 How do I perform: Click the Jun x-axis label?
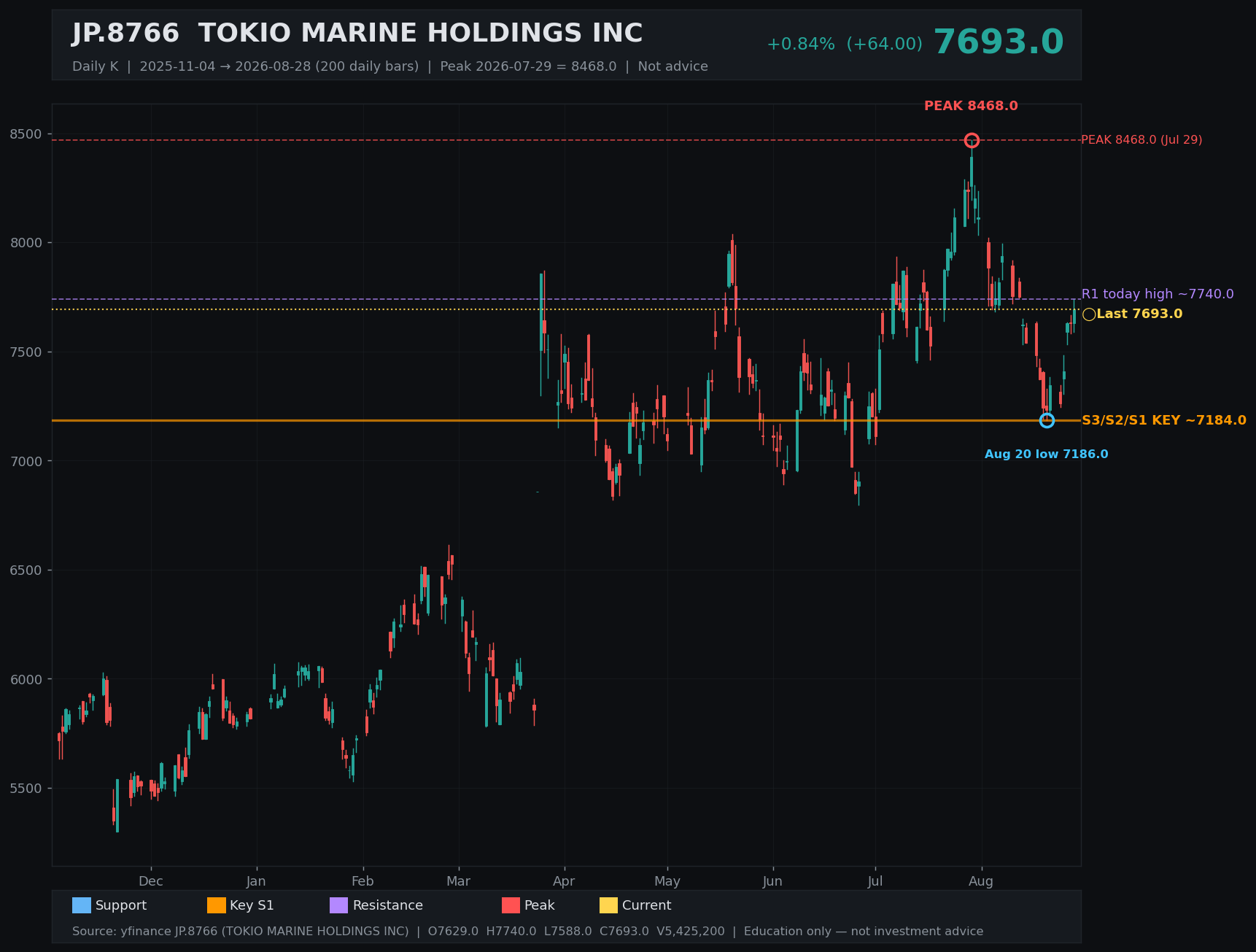(772, 881)
